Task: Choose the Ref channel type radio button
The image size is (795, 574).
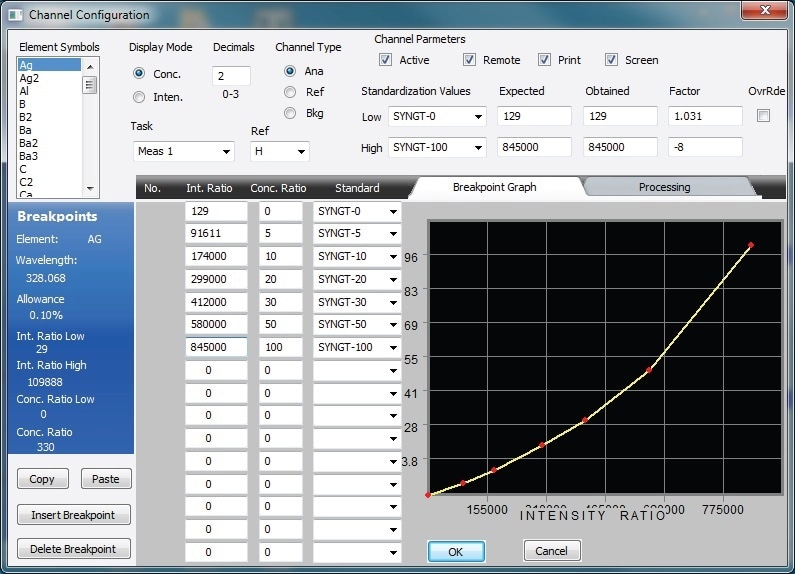Action: [x=290, y=92]
